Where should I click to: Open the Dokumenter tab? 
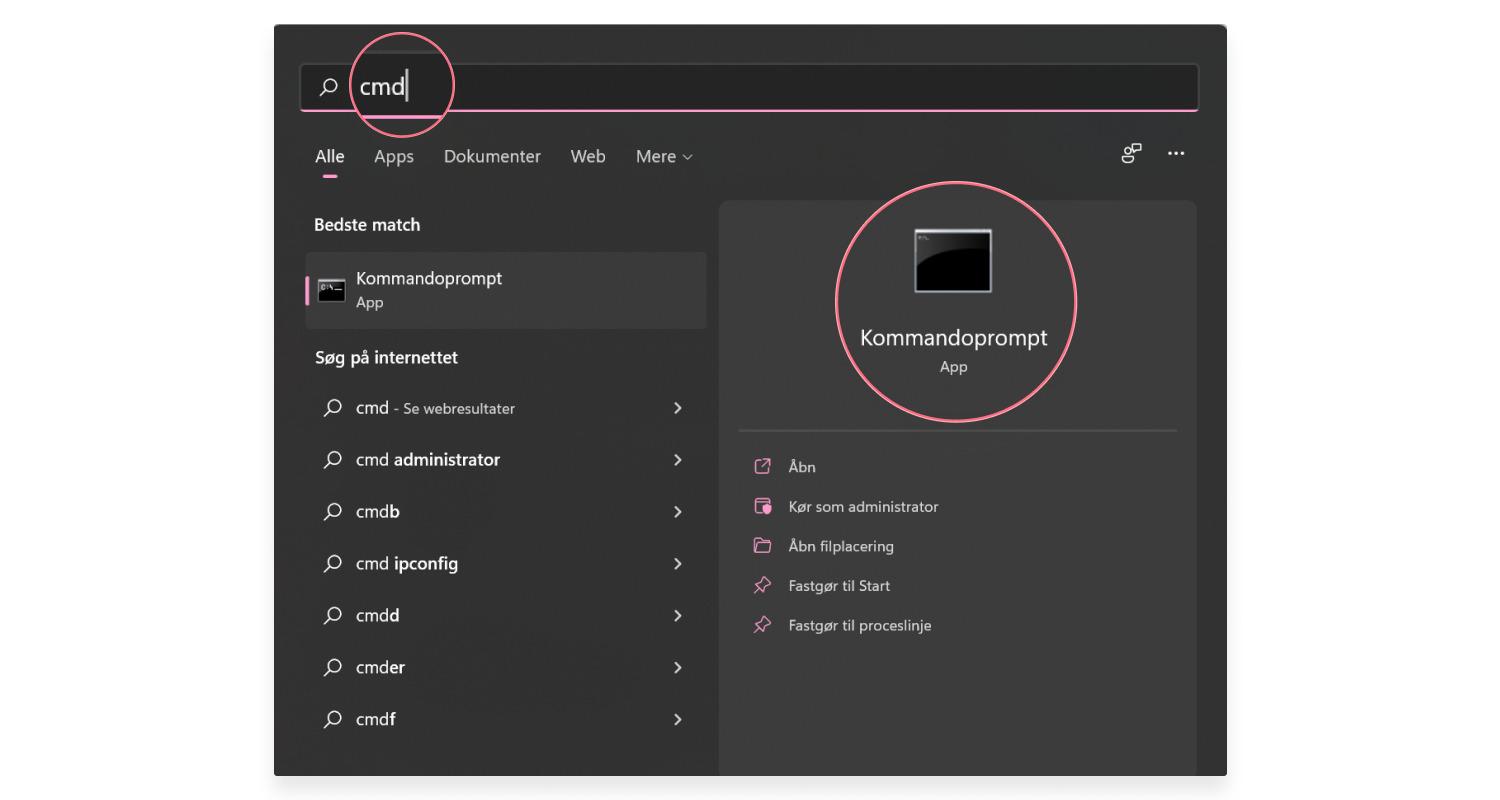point(492,156)
